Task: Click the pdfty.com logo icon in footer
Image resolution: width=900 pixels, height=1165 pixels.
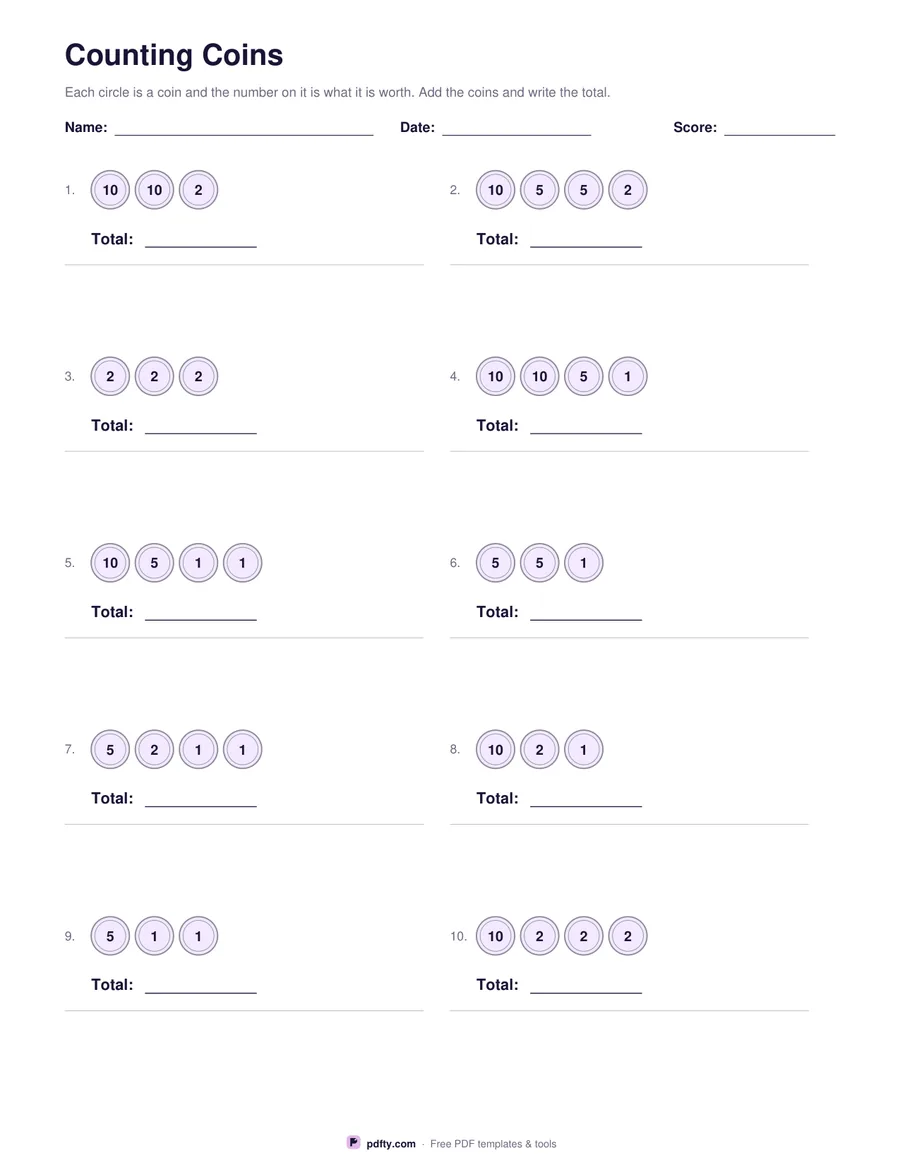Action: tap(354, 1142)
